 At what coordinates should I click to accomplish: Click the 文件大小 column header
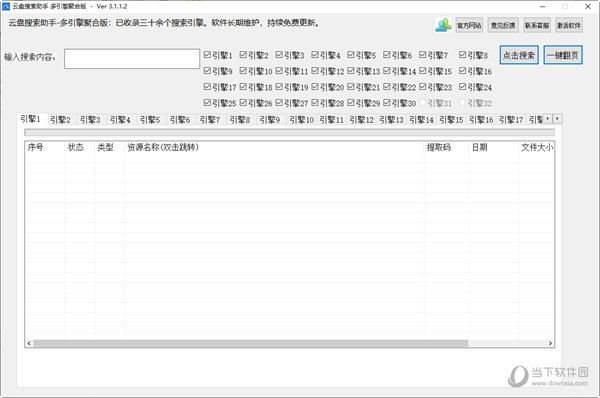[536, 147]
